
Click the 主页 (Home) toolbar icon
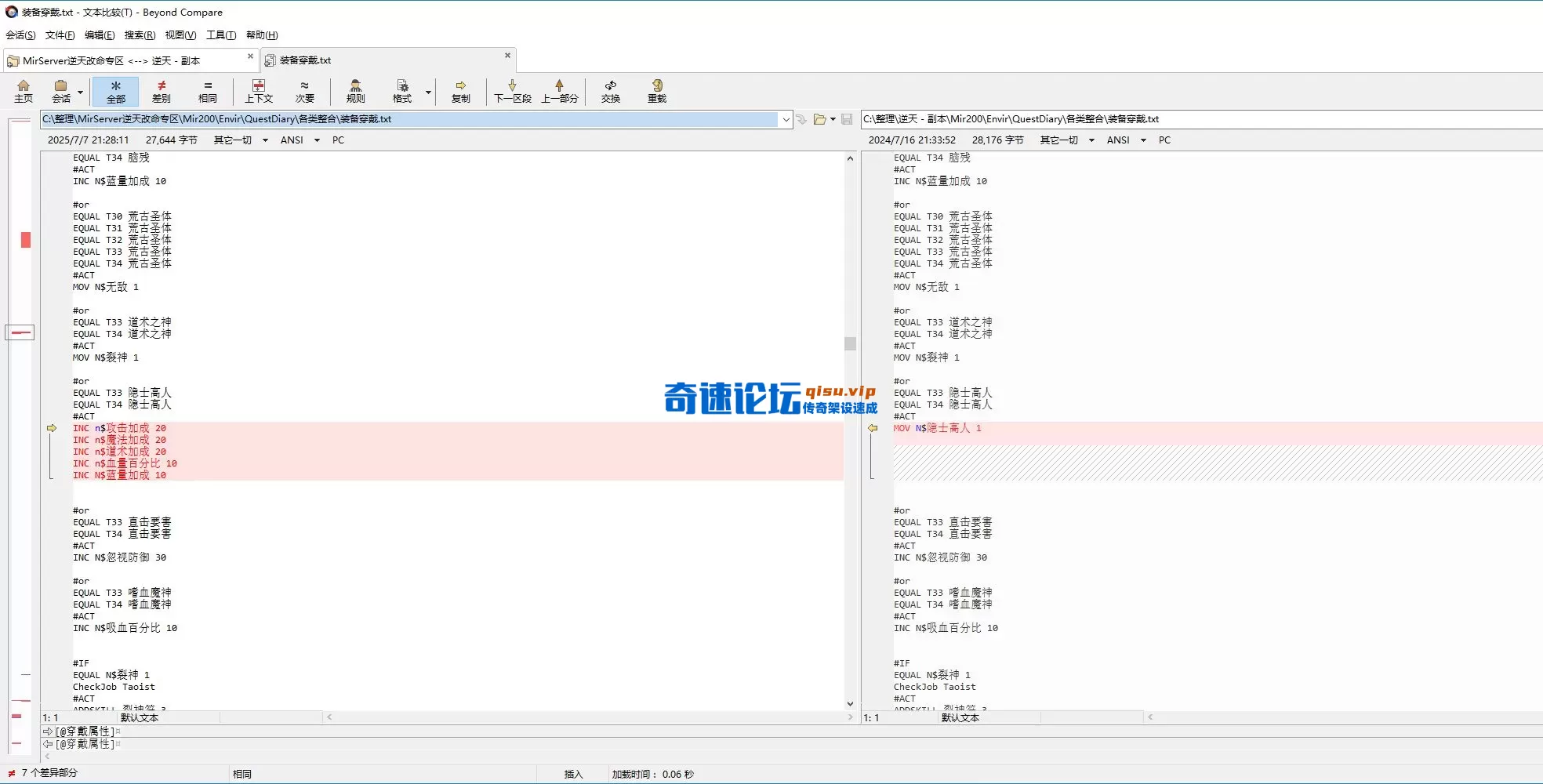pyautogui.click(x=23, y=90)
